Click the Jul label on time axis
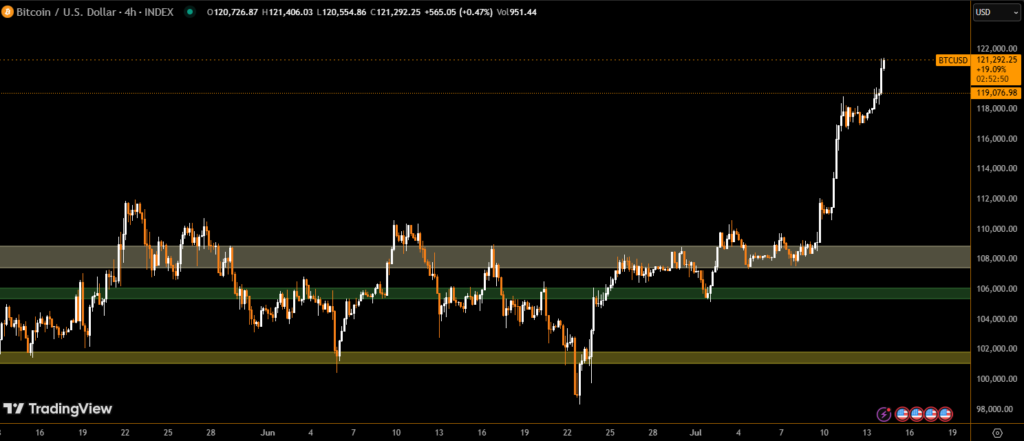Screen dimensions: 1024x441 click(696, 433)
